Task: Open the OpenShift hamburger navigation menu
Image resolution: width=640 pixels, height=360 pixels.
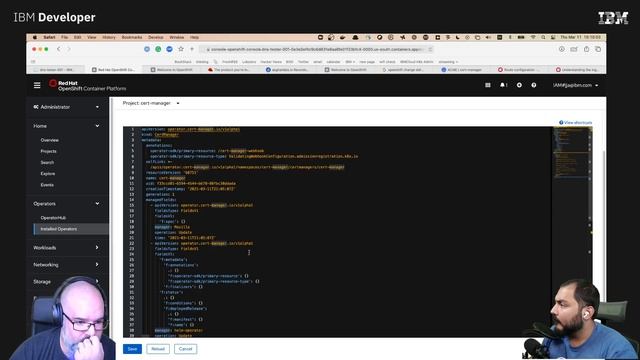Action: (x=37, y=85)
